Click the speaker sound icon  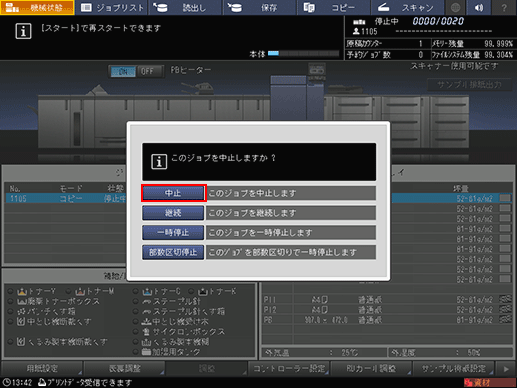point(479,7)
